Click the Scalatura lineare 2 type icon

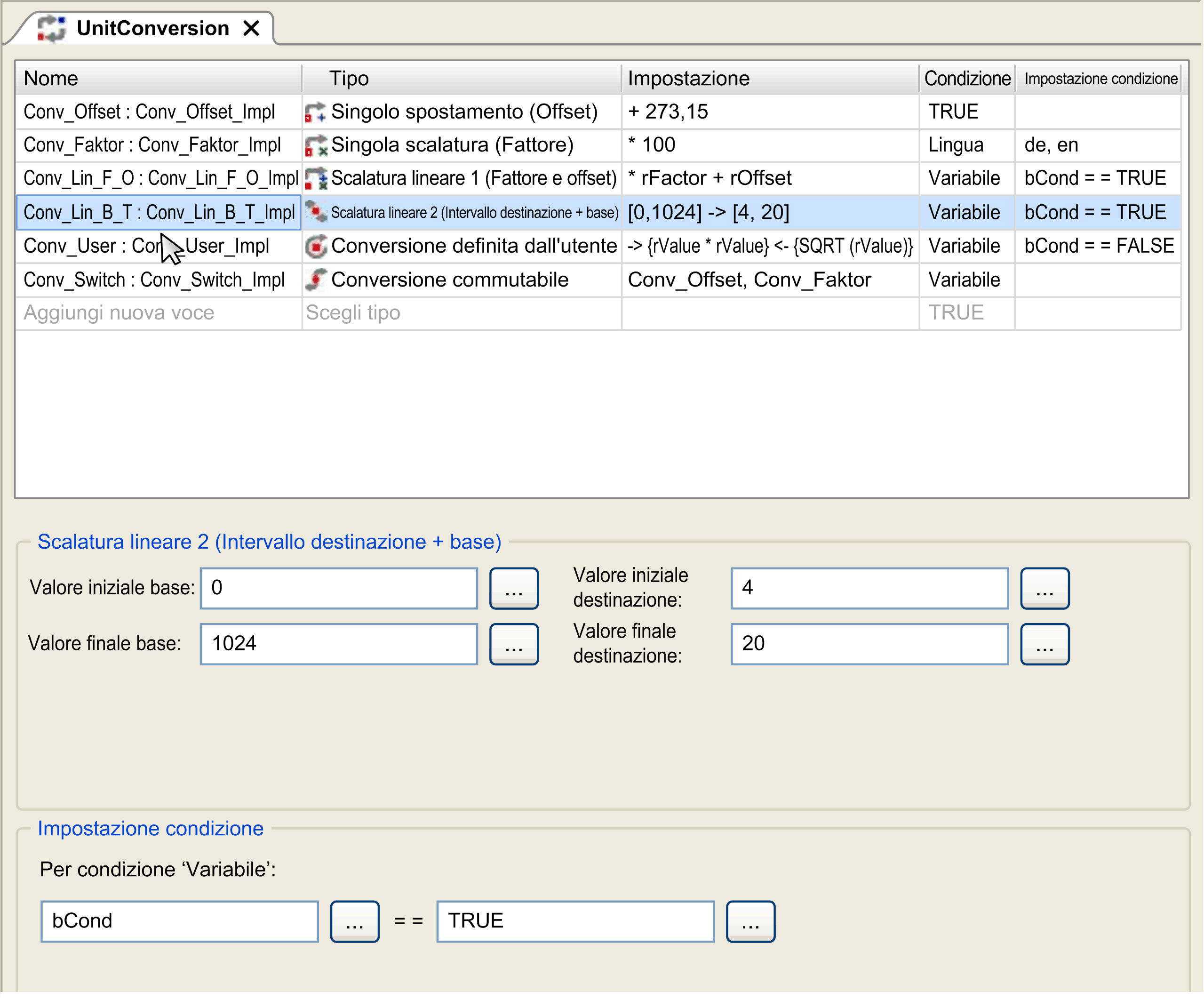tap(316, 212)
